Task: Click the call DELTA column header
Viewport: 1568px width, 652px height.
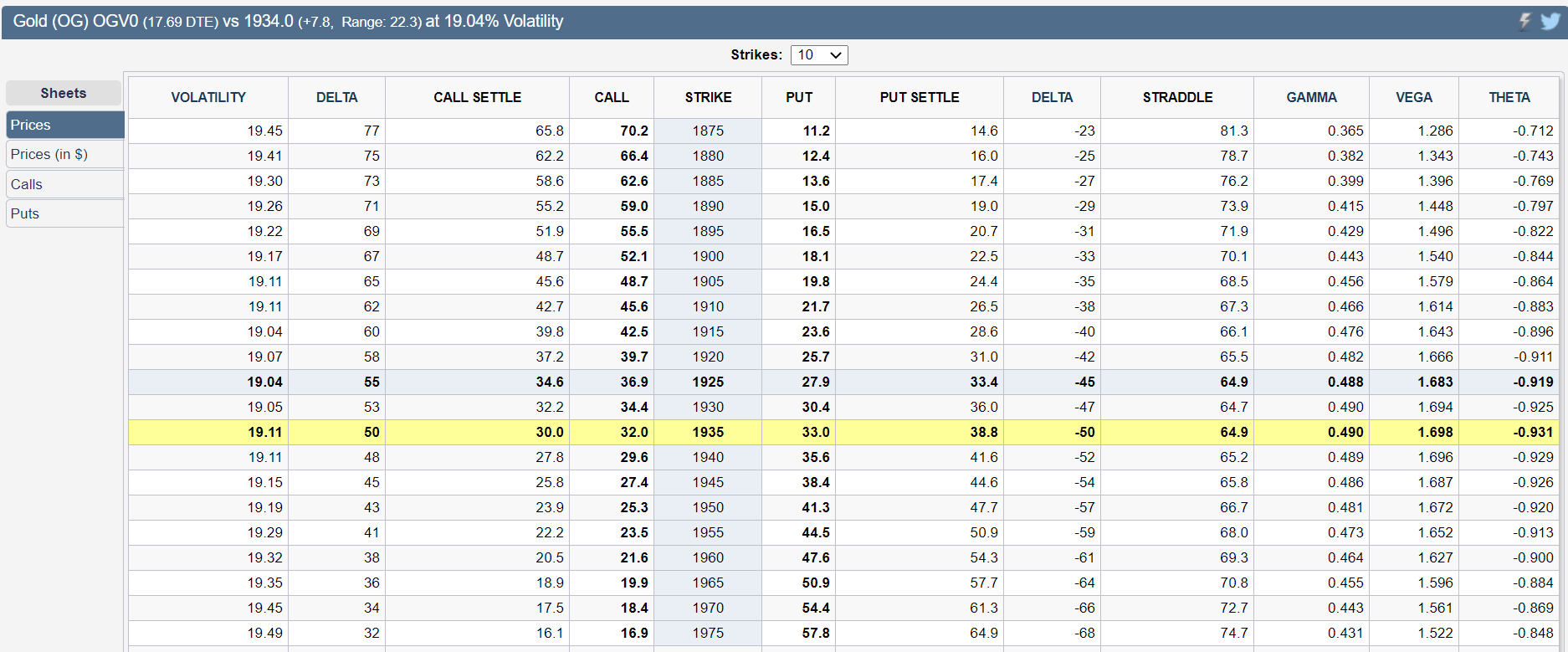Action: tap(336, 97)
